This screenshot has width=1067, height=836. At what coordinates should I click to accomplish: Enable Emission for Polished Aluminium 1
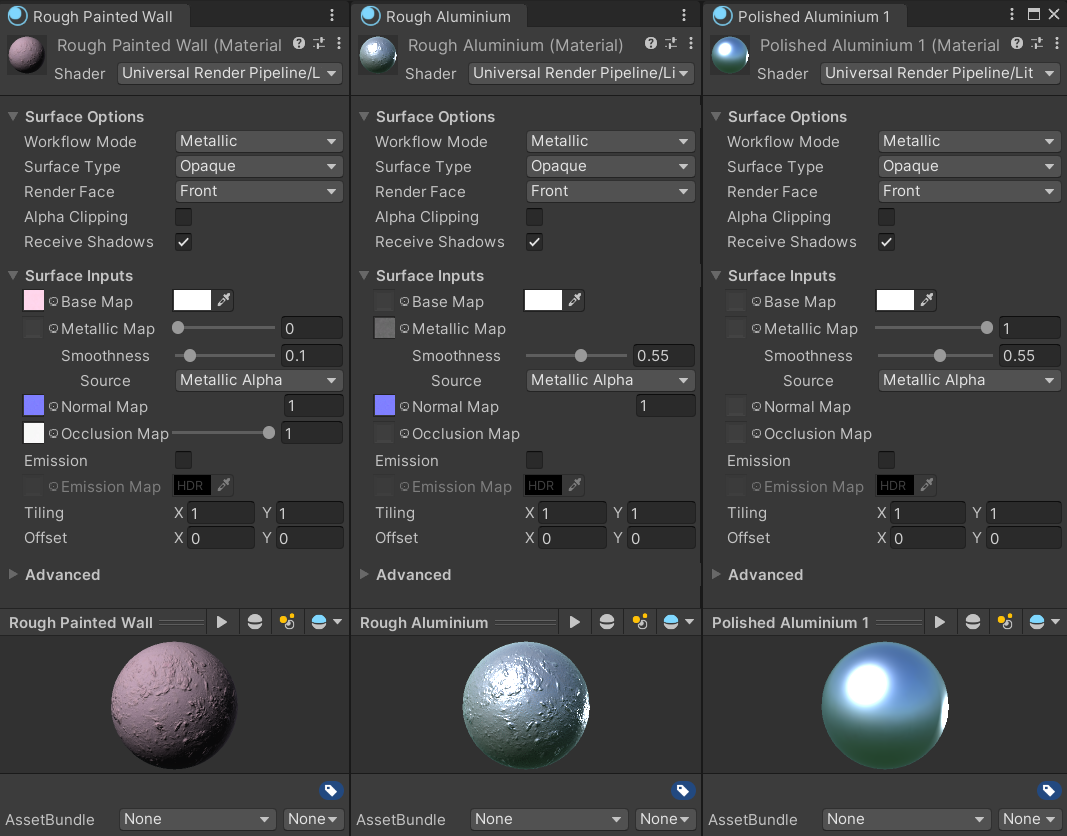(886, 460)
